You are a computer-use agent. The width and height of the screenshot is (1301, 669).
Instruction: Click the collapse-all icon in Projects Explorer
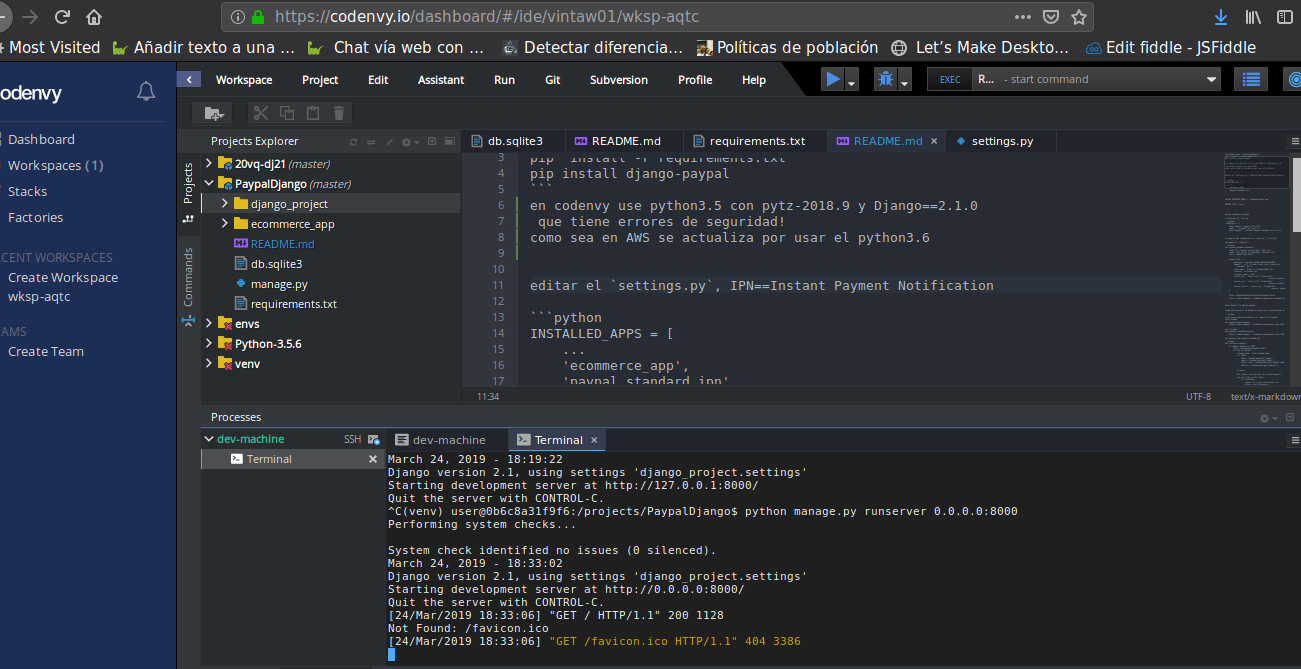tap(389, 142)
